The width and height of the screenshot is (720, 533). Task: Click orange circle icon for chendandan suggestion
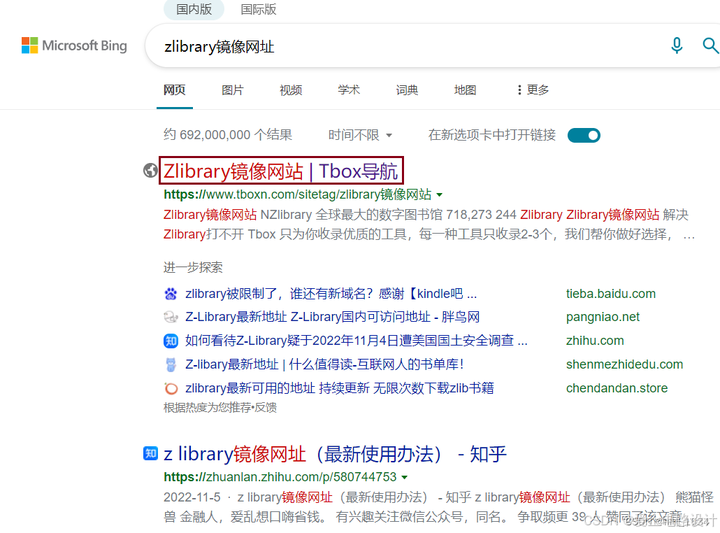[x=171, y=388]
